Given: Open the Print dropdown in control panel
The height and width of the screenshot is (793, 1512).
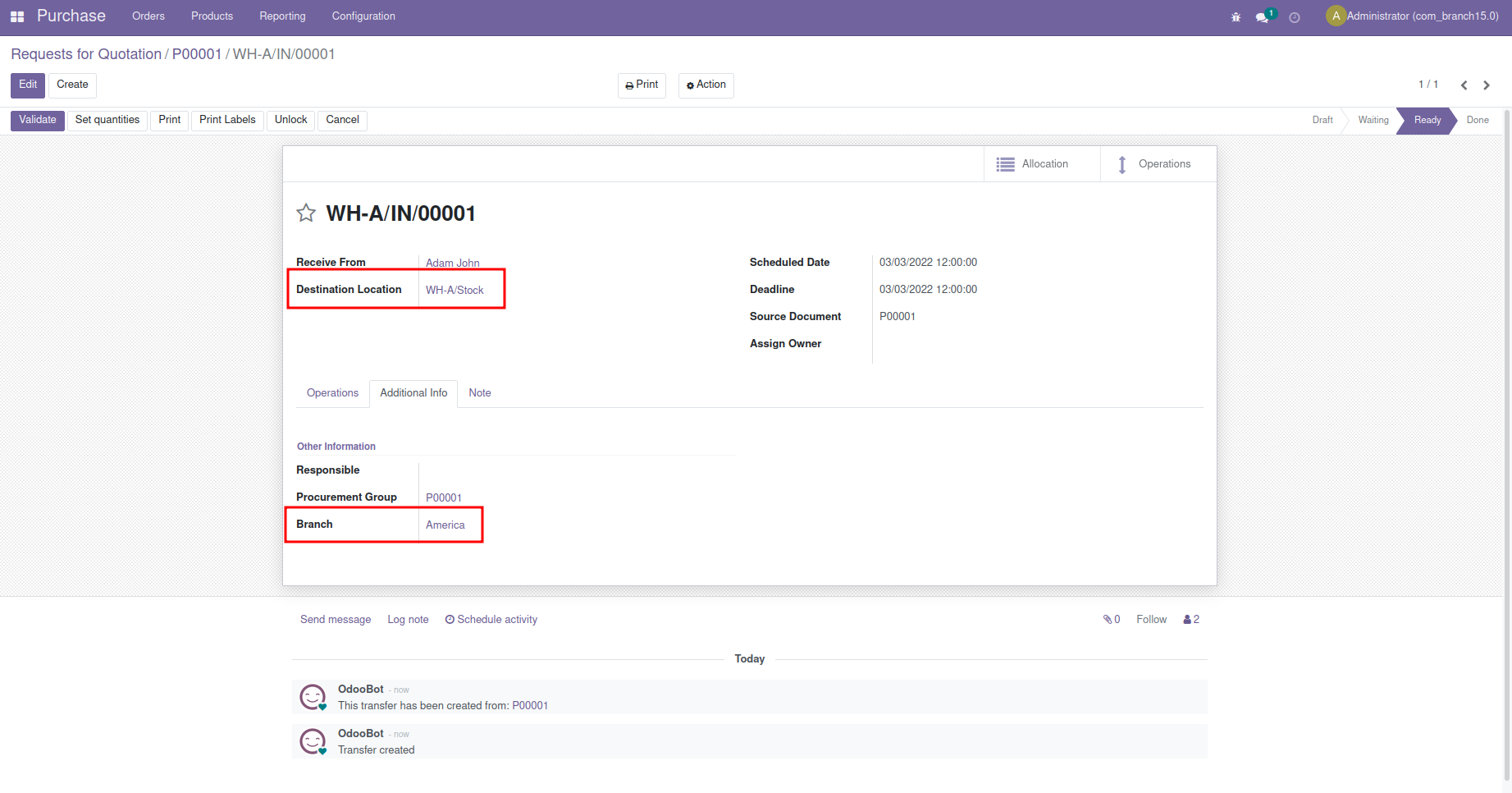Looking at the screenshot, I should pyautogui.click(x=642, y=85).
